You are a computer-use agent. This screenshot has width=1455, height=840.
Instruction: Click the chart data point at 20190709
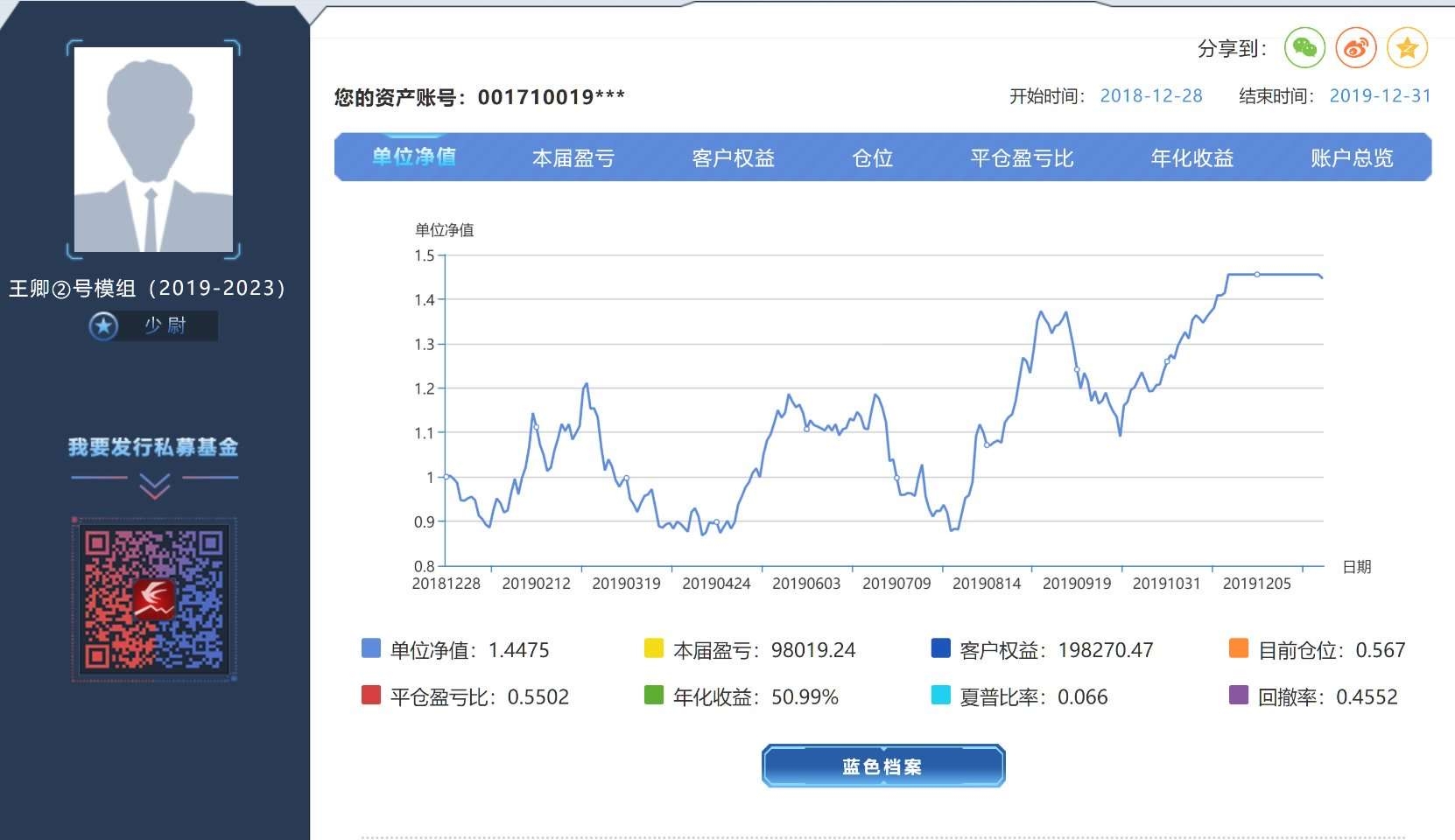tap(896, 478)
